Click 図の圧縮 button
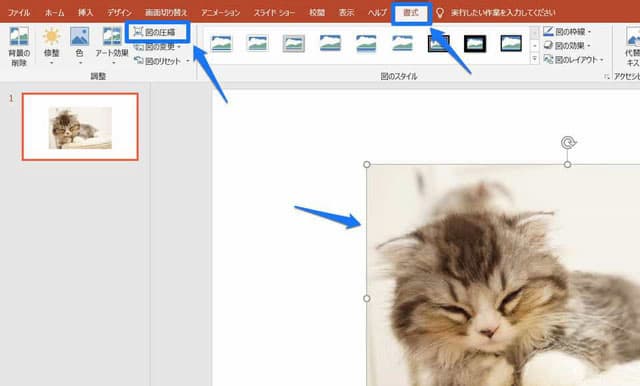 (x=155, y=32)
